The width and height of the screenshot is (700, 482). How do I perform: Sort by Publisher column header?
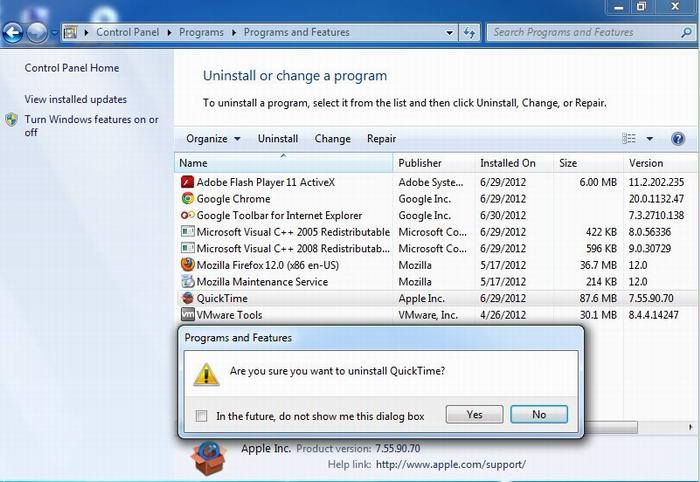coord(434,163)
